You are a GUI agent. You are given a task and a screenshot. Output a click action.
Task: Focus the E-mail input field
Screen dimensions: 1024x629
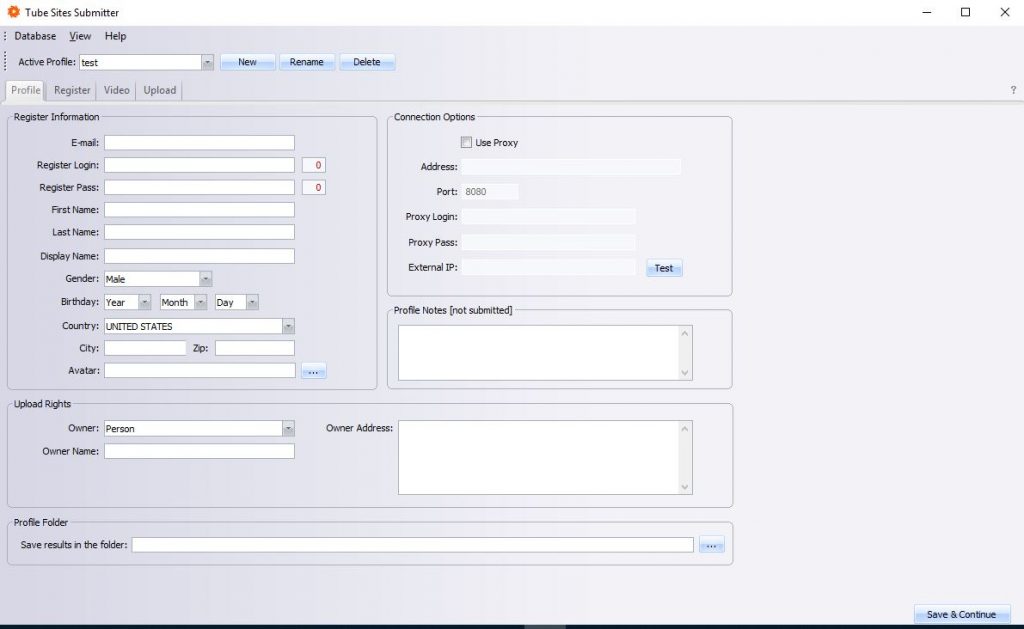pyautogui.click(x=199, y=142)
